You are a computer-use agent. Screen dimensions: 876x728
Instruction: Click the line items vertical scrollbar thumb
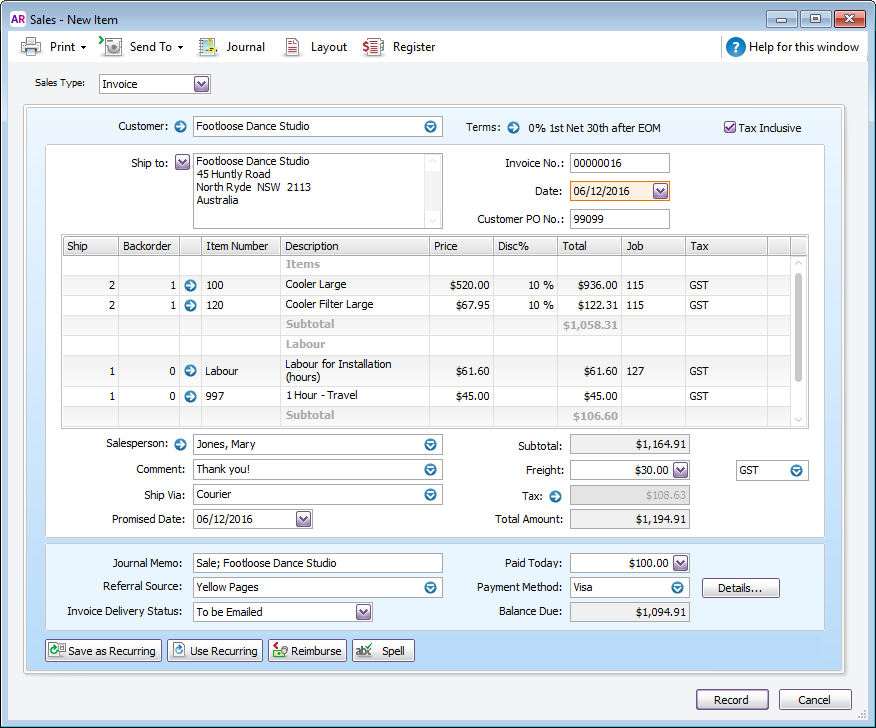pyautogui.click(x=798, y=327)
